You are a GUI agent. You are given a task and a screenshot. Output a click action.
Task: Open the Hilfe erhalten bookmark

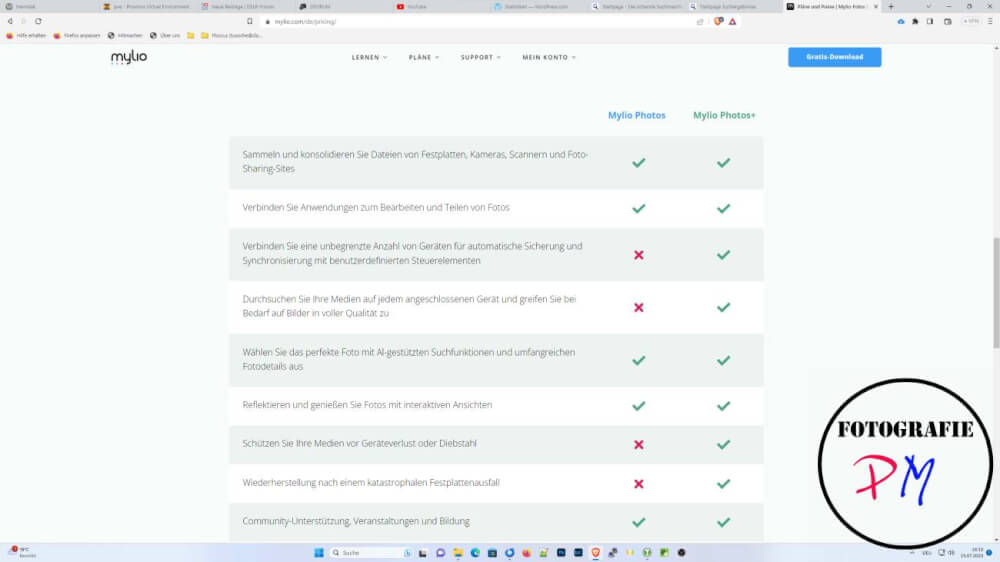click(x=26, y=36)
